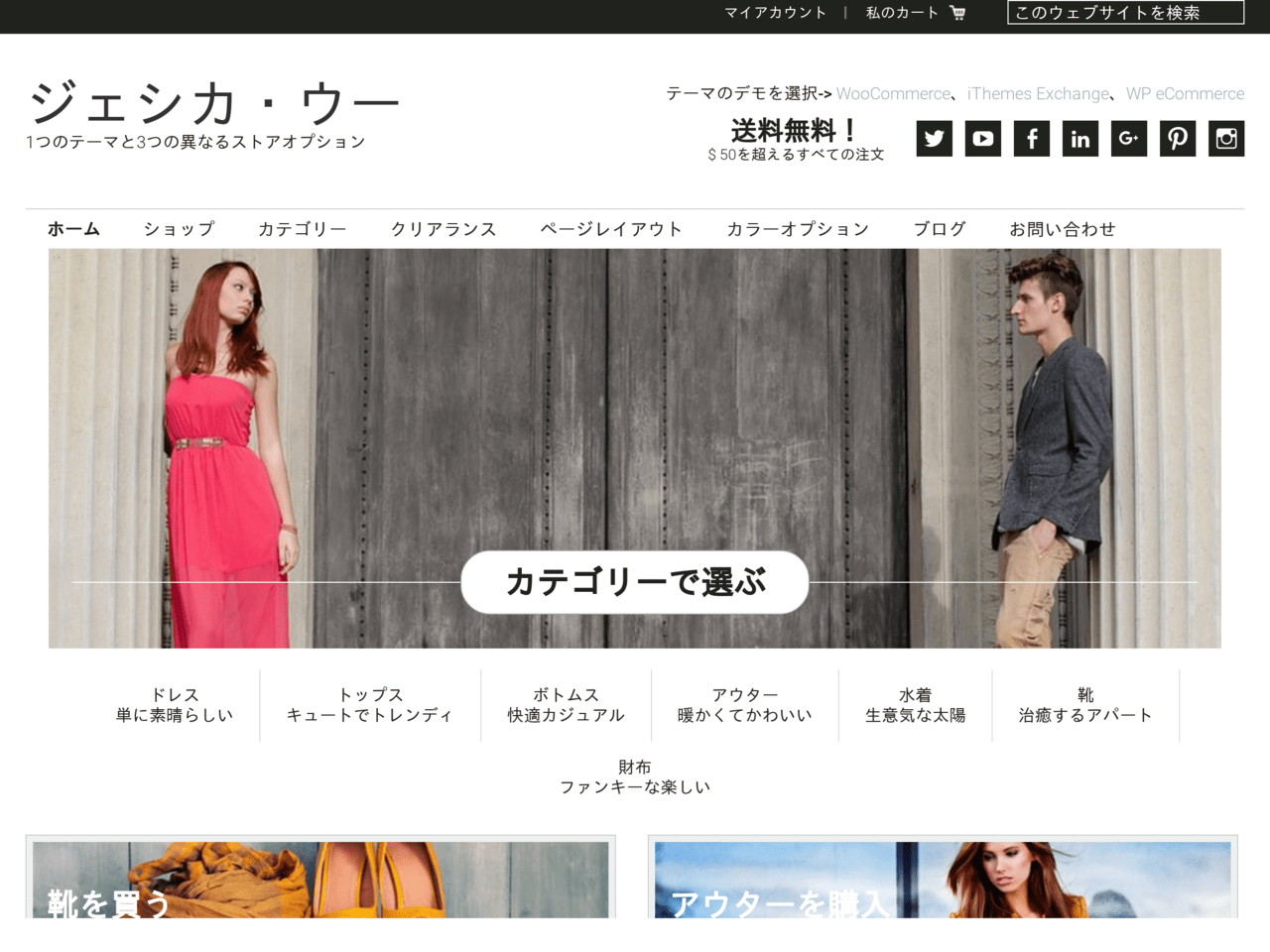This screenshot has width=1270, height=952.
Task: Select the WooCommerce demo link
Action: coord(893,93)
